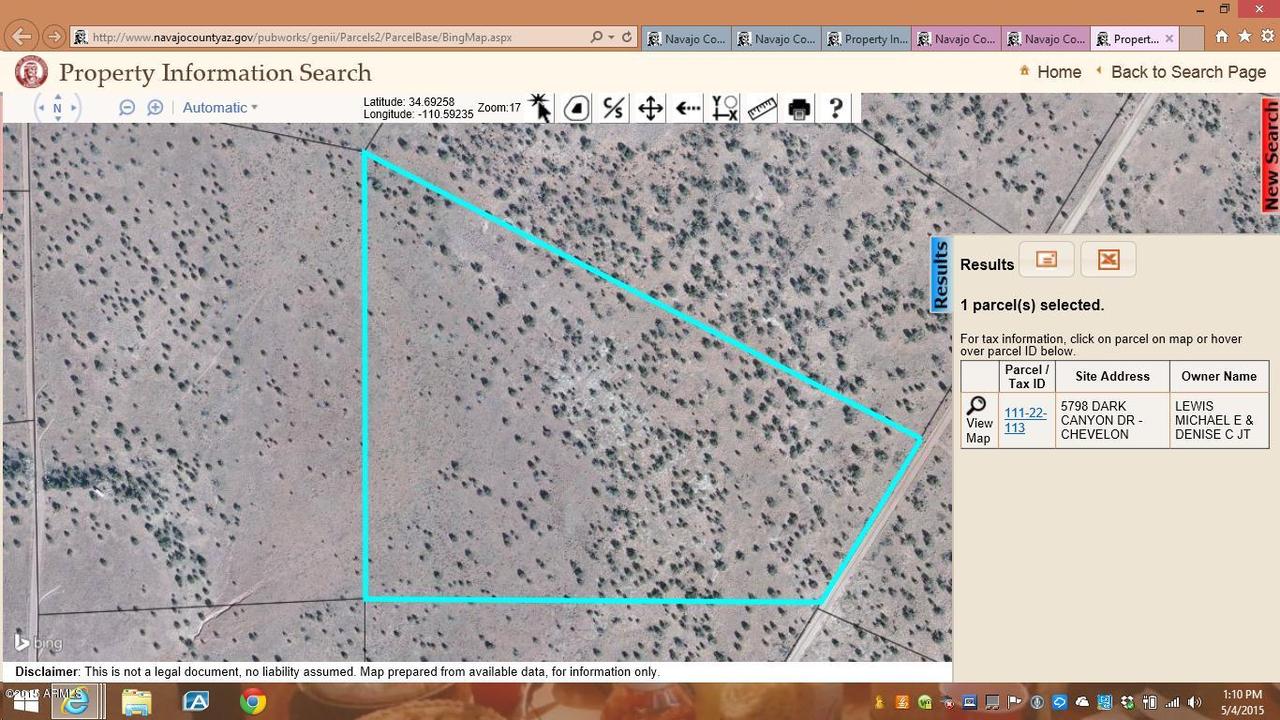Open the parcel selection shape tool
This screenshot has width=1280, height=720.
click(575, 108)
